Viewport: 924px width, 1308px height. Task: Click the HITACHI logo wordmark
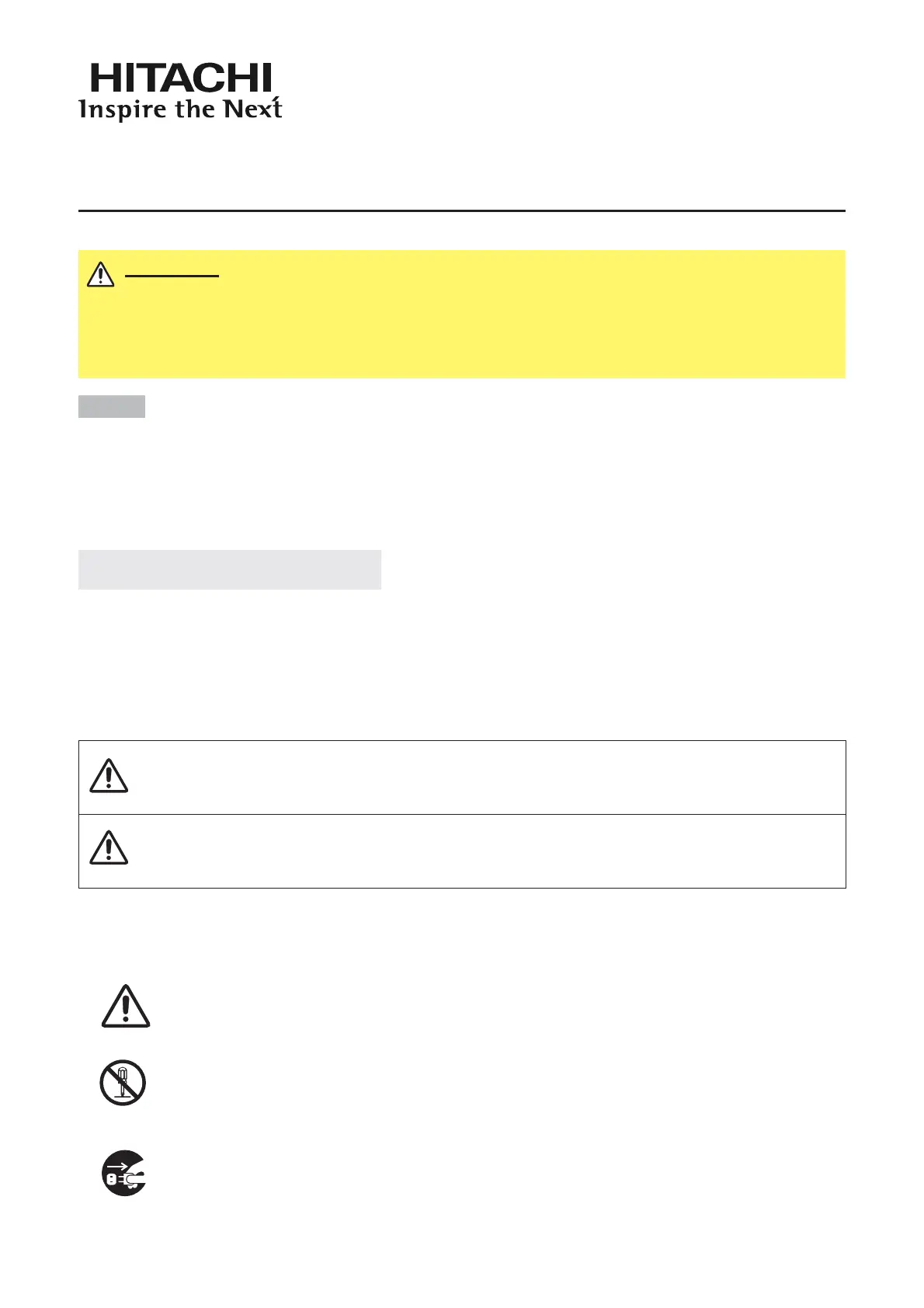coord(182,79)
